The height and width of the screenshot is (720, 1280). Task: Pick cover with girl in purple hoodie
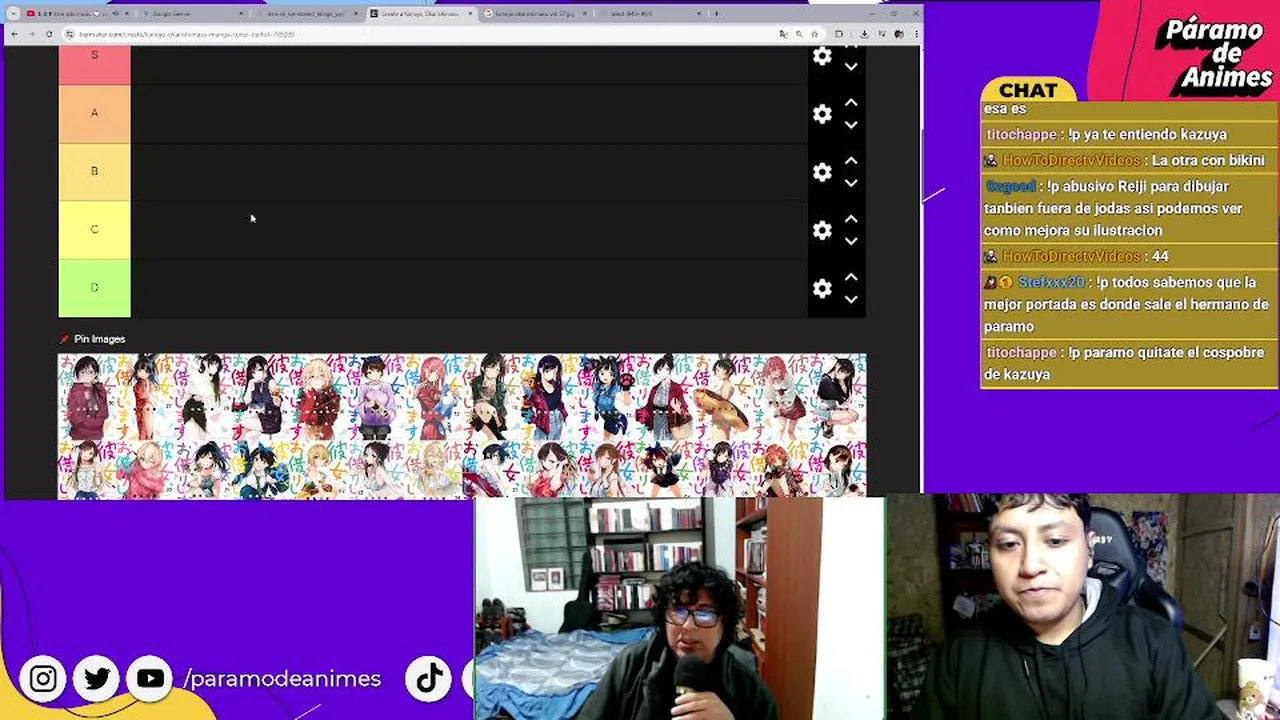pos(376,397)
